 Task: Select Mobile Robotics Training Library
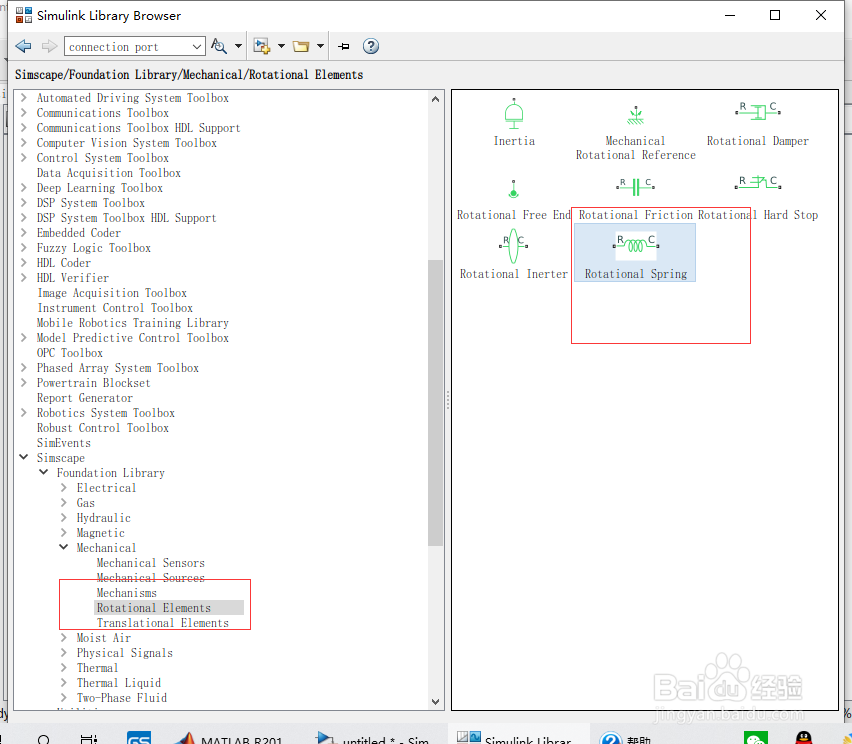pyautogui.click(x=133, y=323)
